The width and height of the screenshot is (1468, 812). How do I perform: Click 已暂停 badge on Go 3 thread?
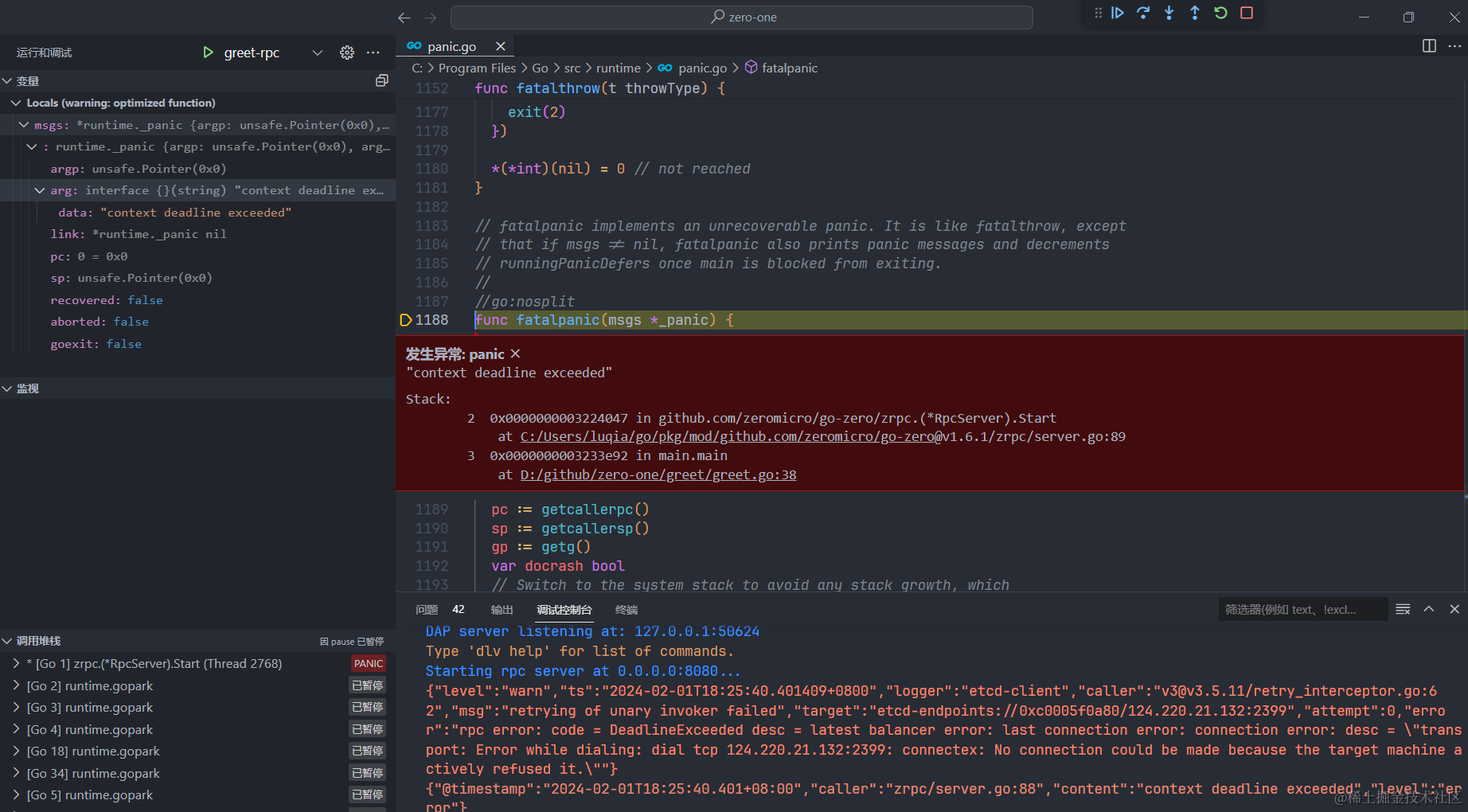pyautogui.click(x=368, y=707)
